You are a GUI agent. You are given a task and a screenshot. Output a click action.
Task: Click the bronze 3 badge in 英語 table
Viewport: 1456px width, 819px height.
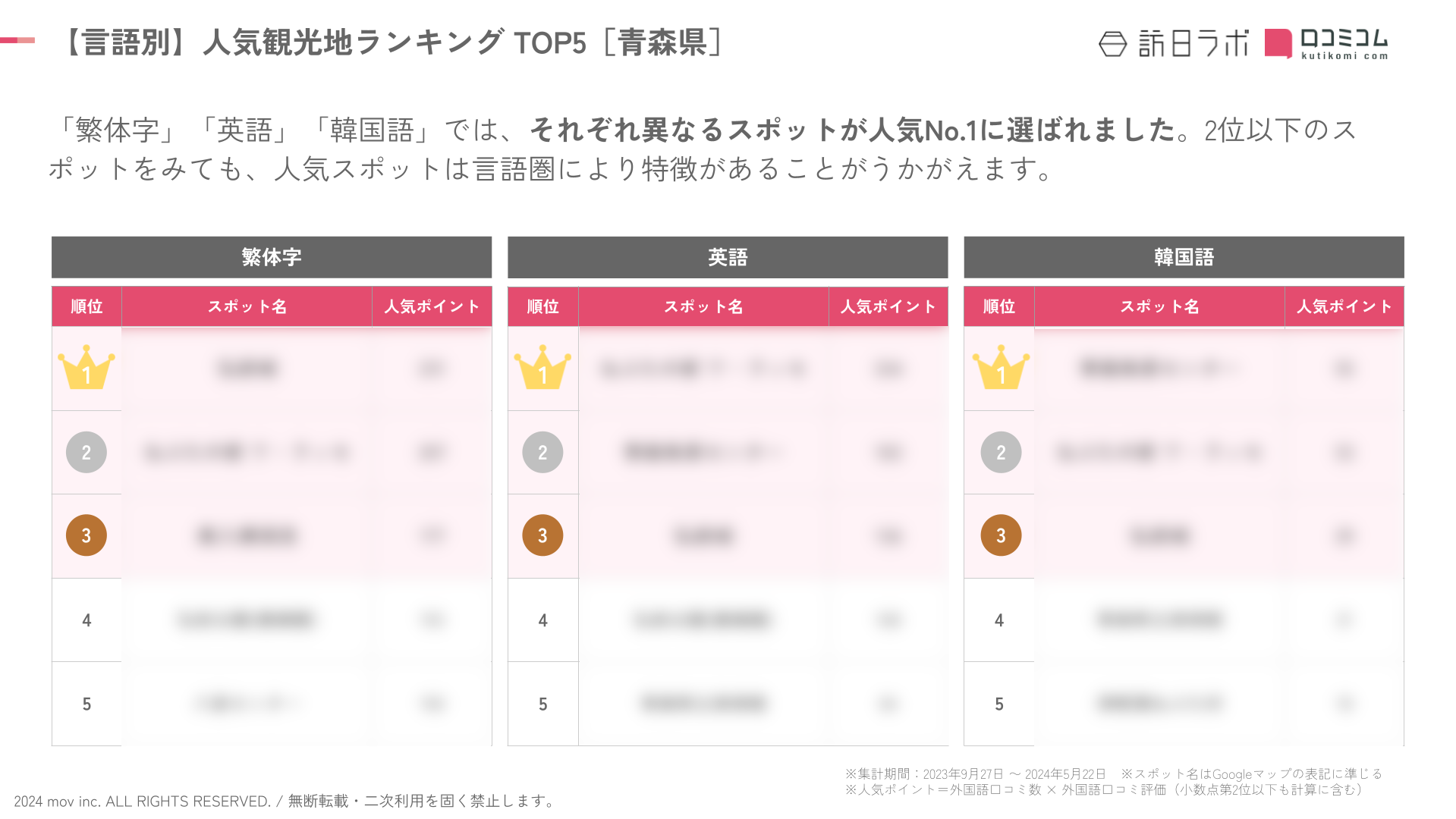click(542, 535)
